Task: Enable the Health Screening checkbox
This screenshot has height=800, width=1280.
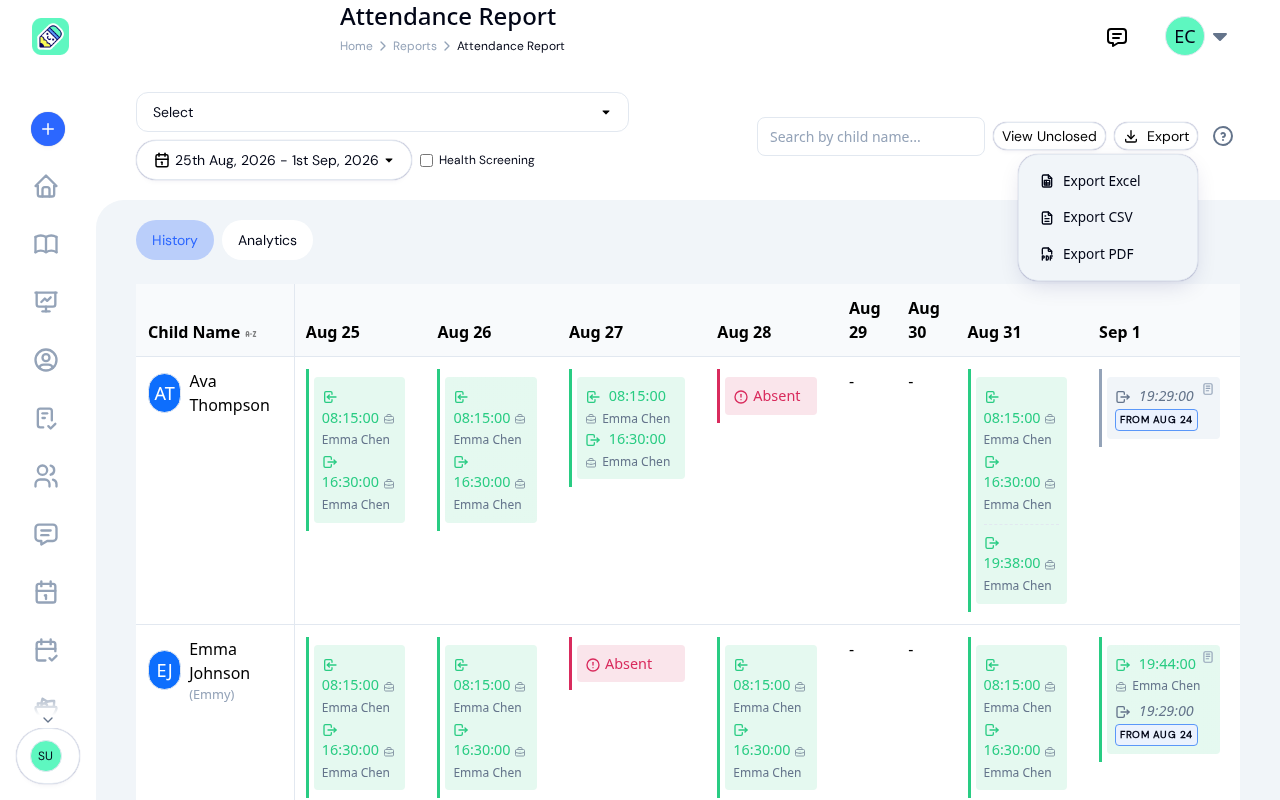Action: click(x=427, y=160)
